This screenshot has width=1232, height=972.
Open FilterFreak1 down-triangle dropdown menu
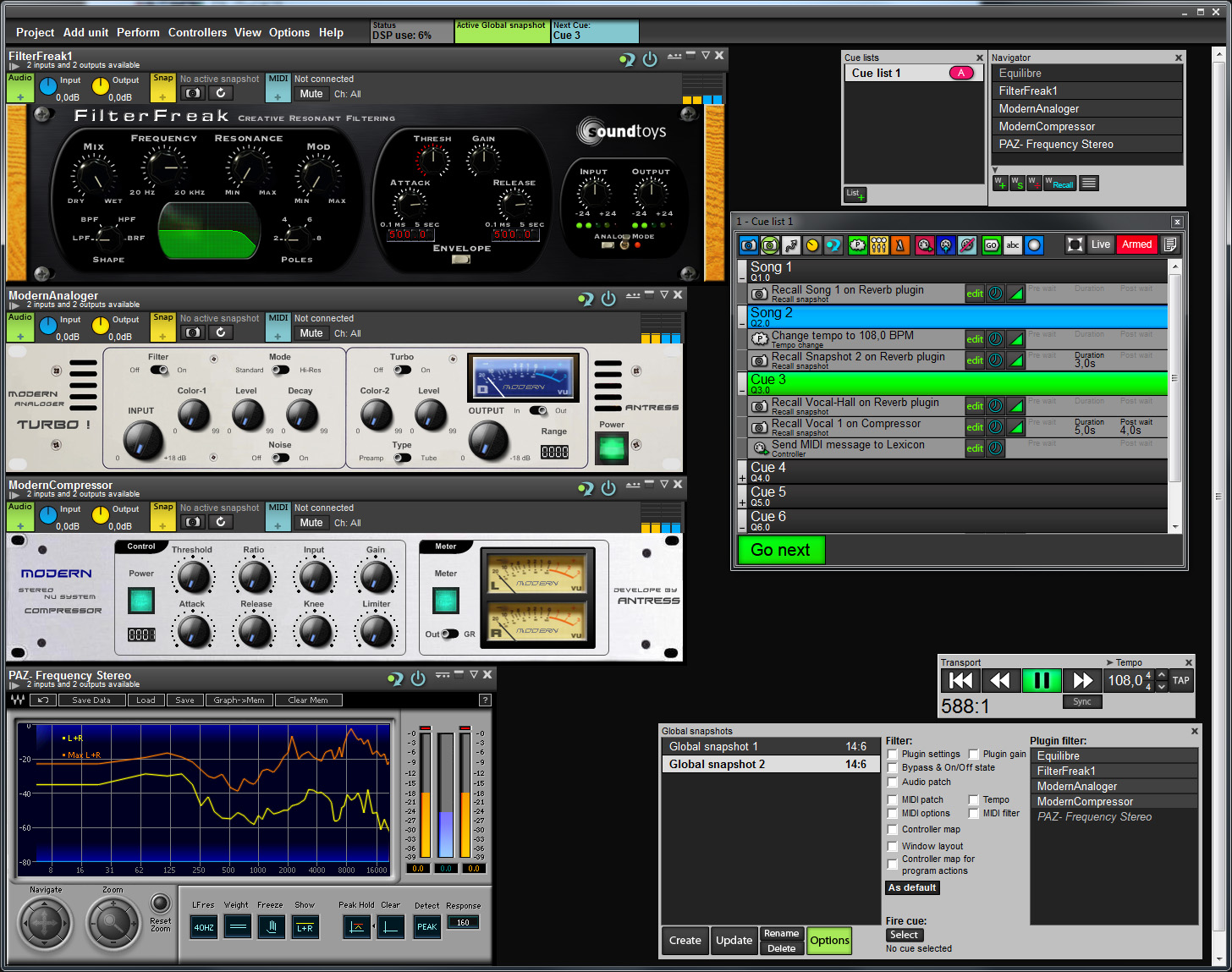(705, 55)
